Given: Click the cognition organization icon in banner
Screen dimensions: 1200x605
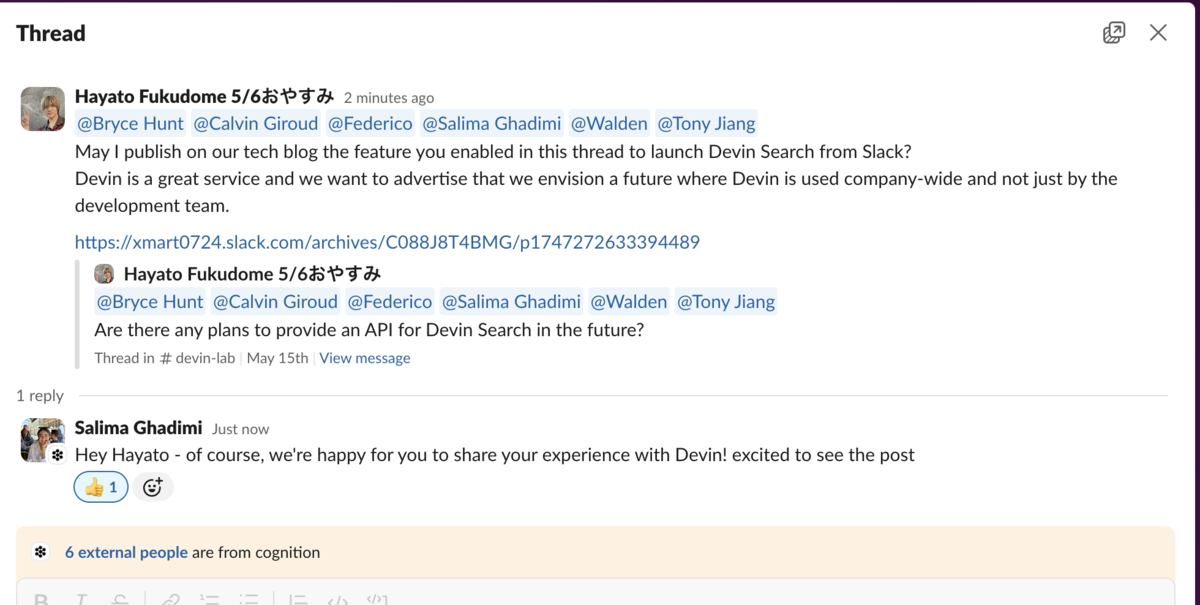Looking at the screenshot, I should pyautogui.click(x=40, y=552).
